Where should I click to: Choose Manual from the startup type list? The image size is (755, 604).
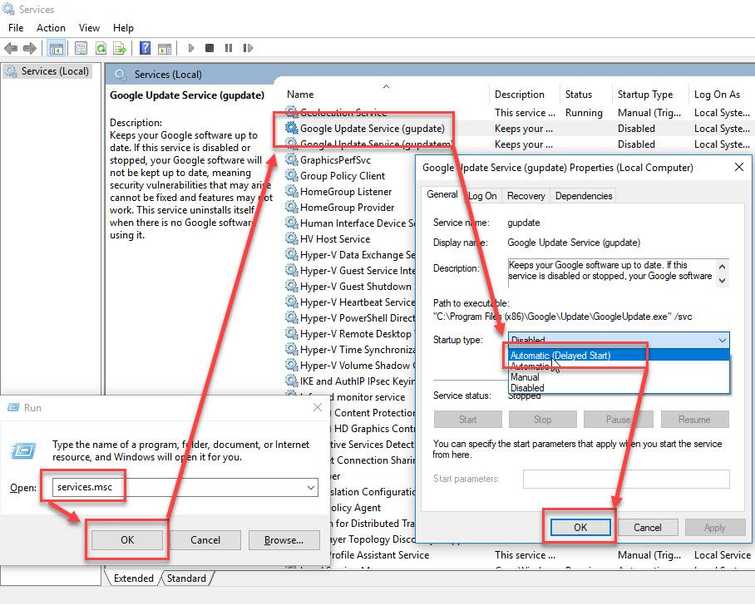pyautogui.click(x=619, y=377)
